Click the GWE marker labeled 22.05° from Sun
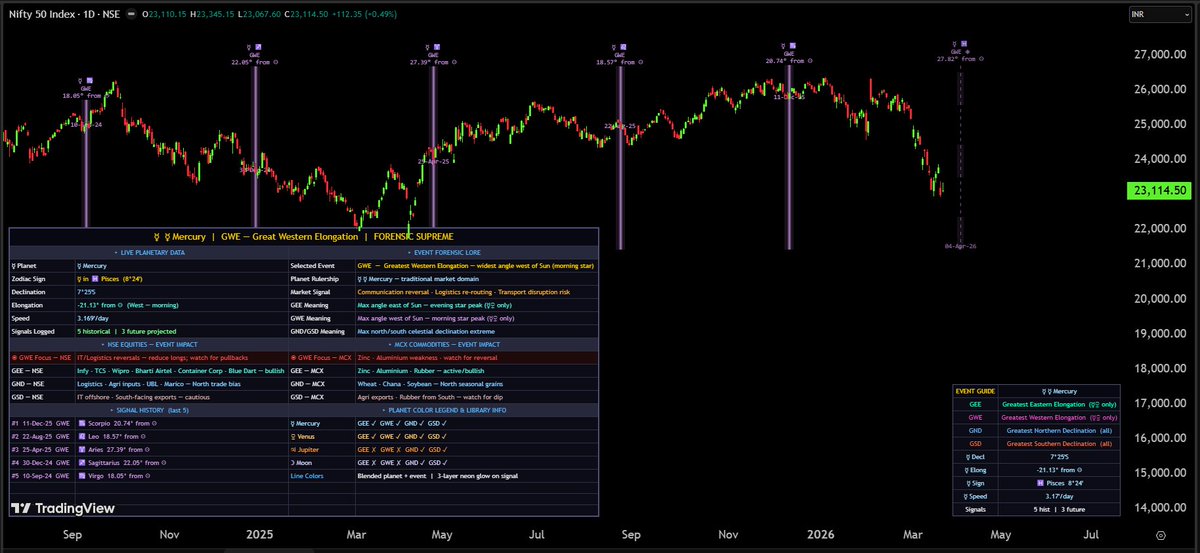The height and width of the screenshot is (553, 1200). pyautogui.click(x=254, y=55)
